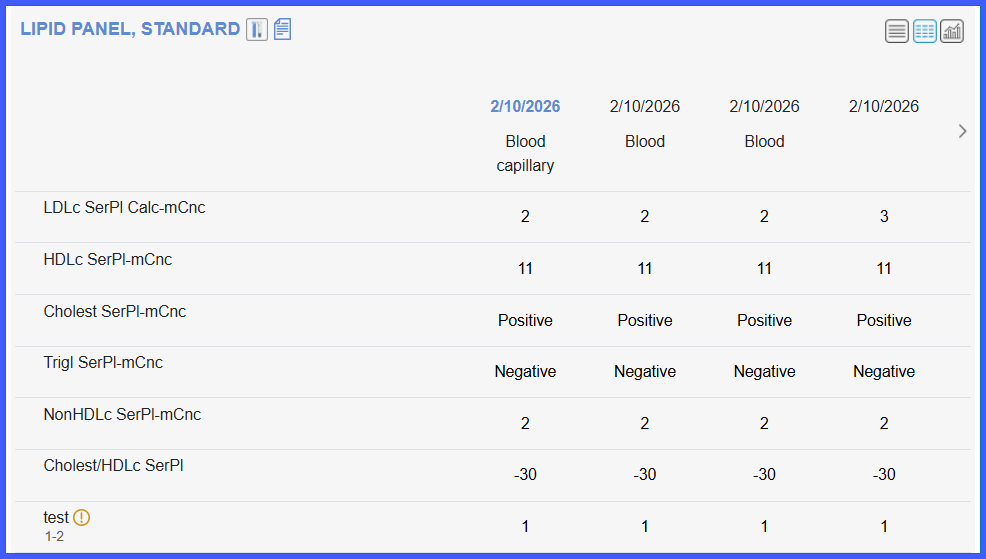Click the specimen tube icon beside panel title

257,30
